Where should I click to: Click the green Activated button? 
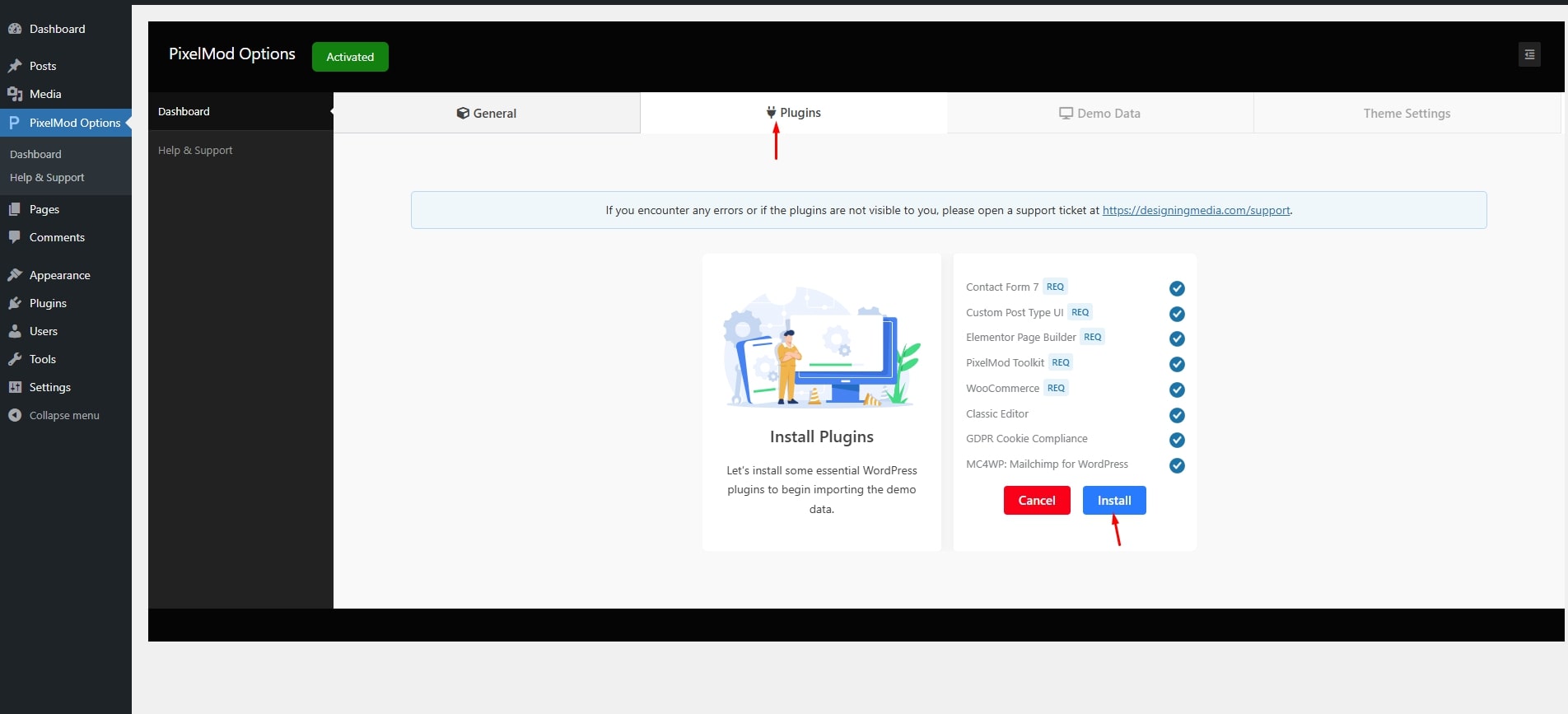[x=350, y=57]
